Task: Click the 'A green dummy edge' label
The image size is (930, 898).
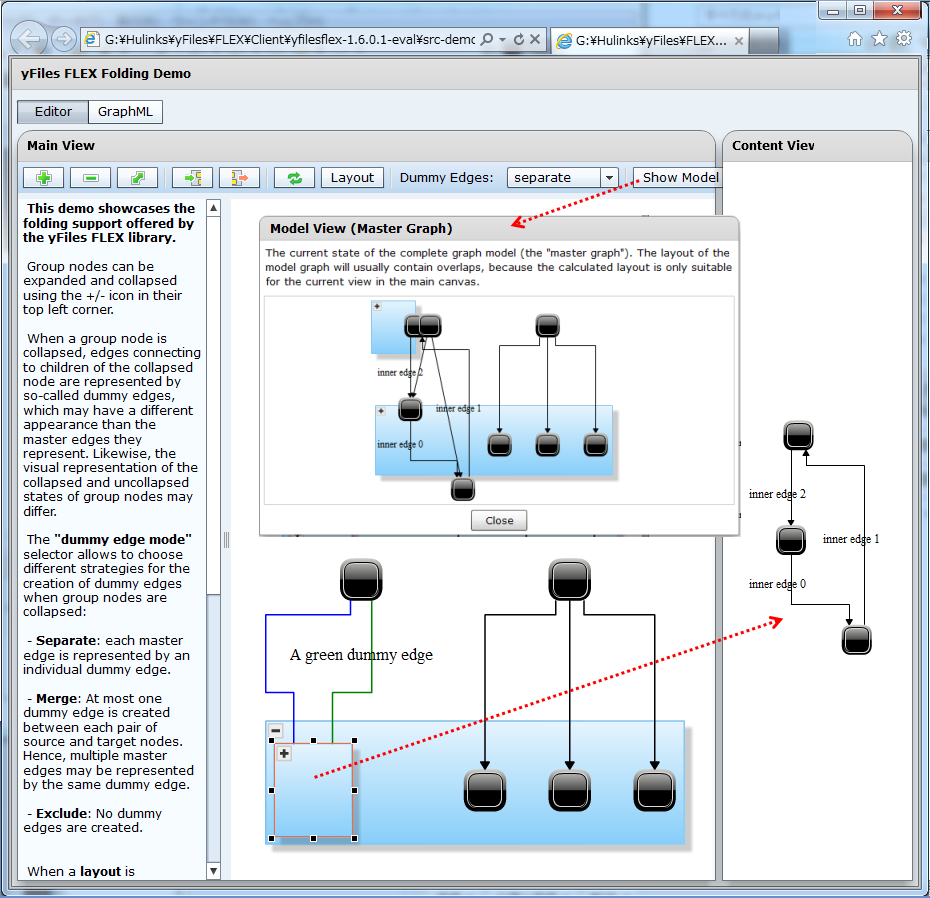Action: (x=361, y=655)
